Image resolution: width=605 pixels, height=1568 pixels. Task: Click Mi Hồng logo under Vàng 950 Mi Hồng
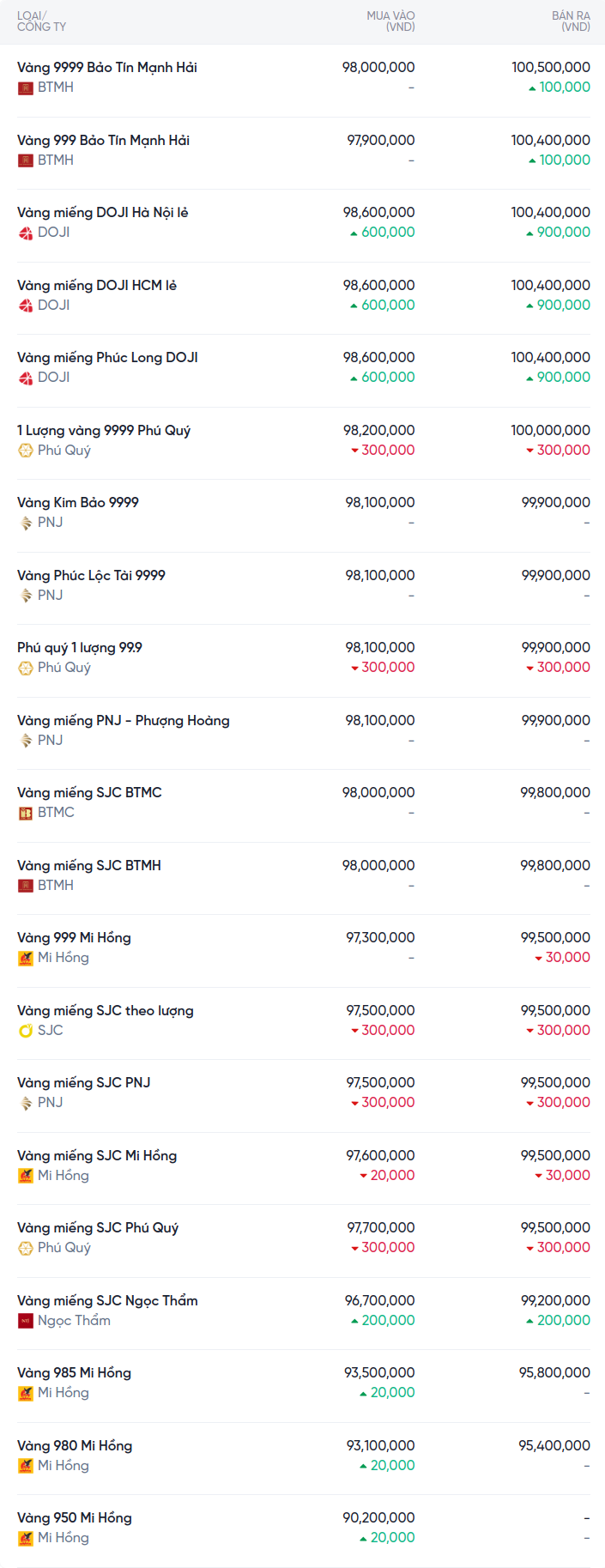(26, 1538)
